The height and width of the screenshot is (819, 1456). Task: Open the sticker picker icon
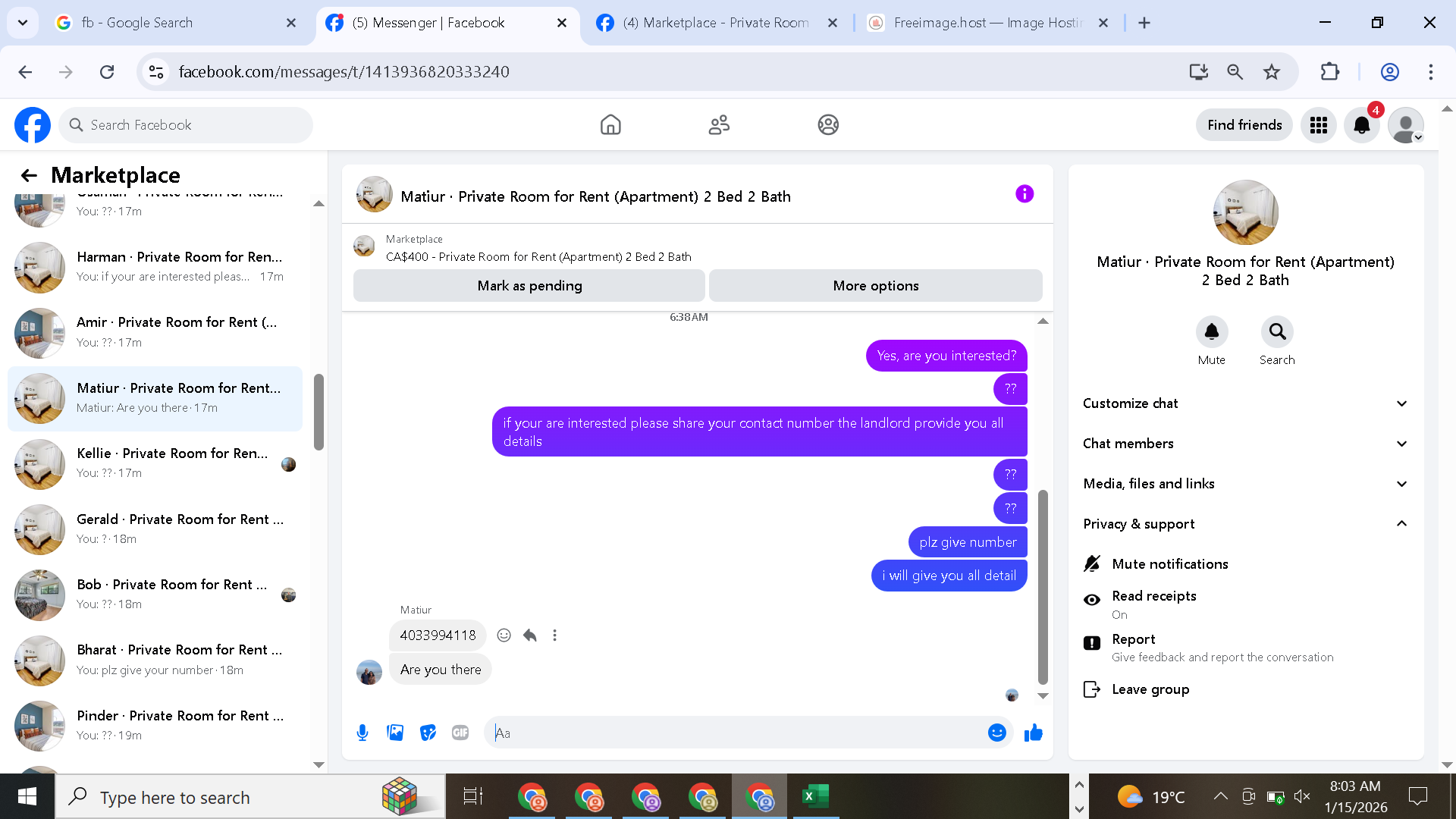[x=428, y=733]
